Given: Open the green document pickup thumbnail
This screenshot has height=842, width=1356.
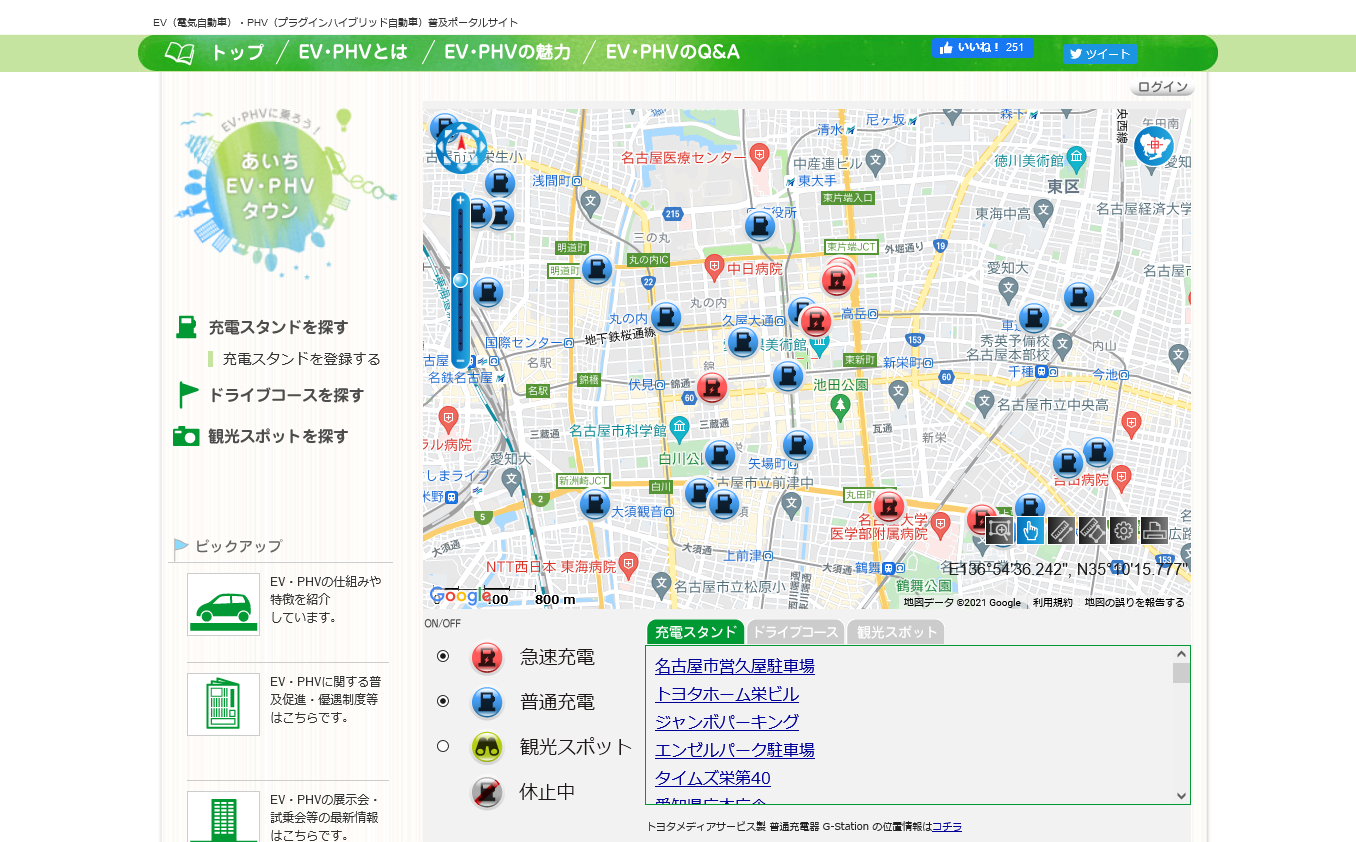Looking at the screenshot, I should point(223,704).
